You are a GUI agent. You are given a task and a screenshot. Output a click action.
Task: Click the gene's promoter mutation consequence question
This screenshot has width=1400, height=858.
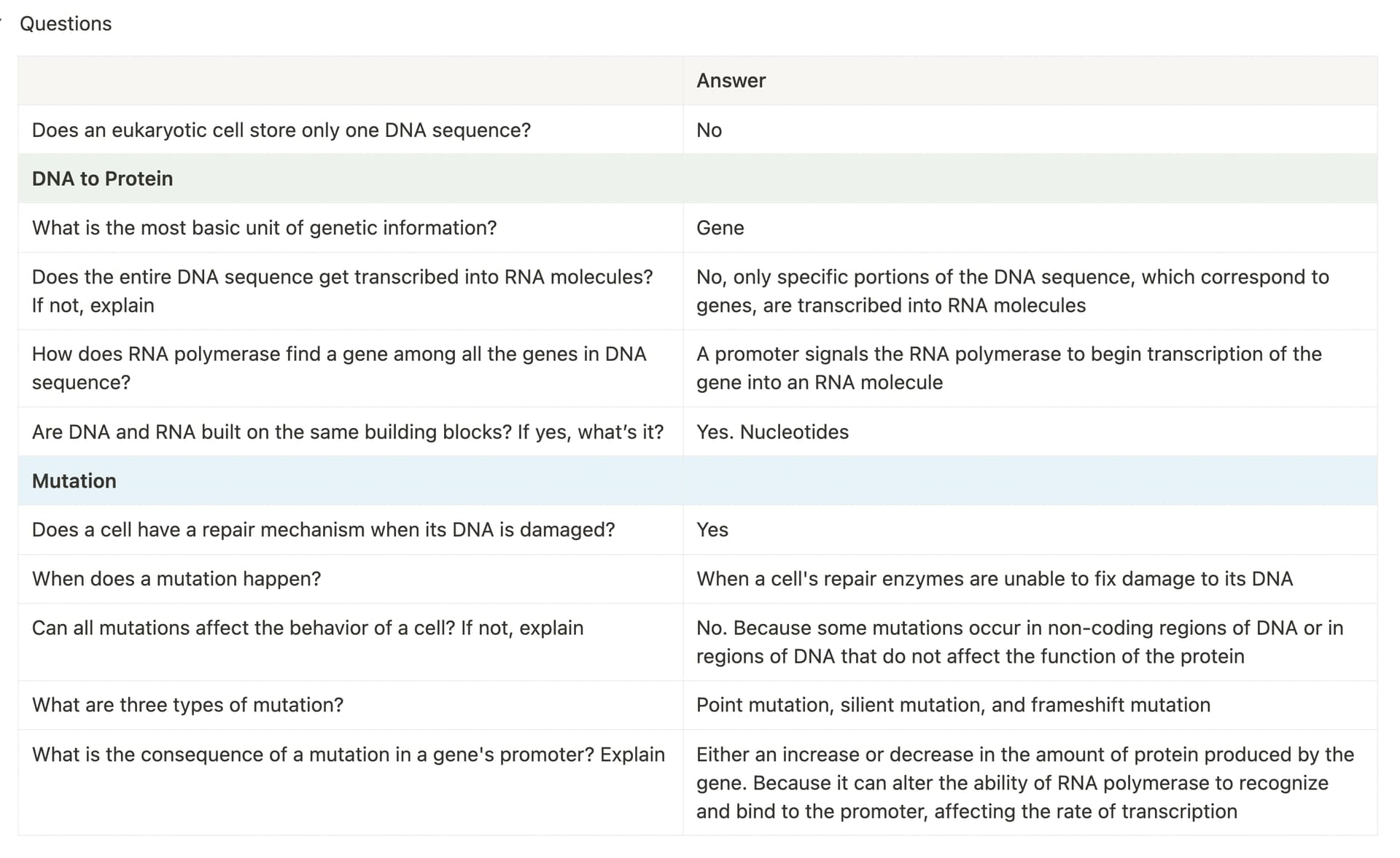pyautogui.click(x=348, y=754)
